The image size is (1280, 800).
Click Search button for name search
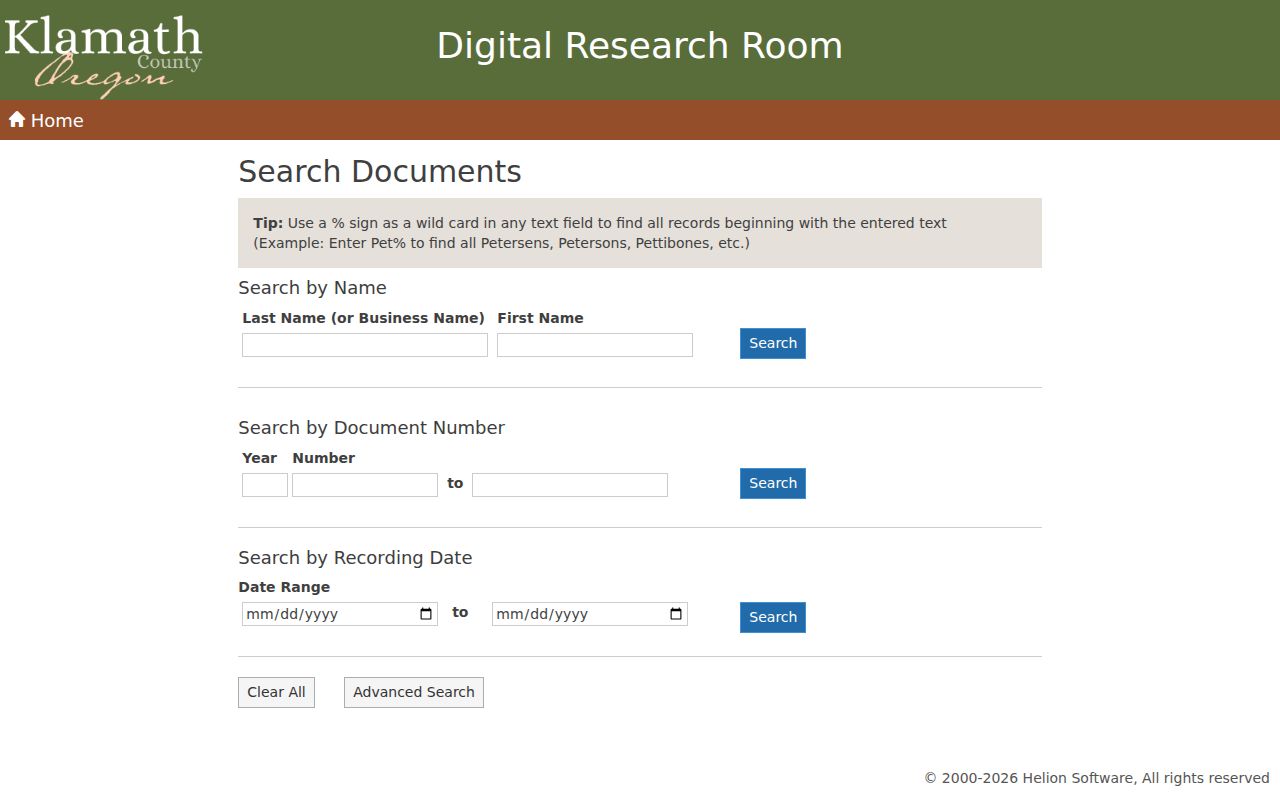pos(773,343)
